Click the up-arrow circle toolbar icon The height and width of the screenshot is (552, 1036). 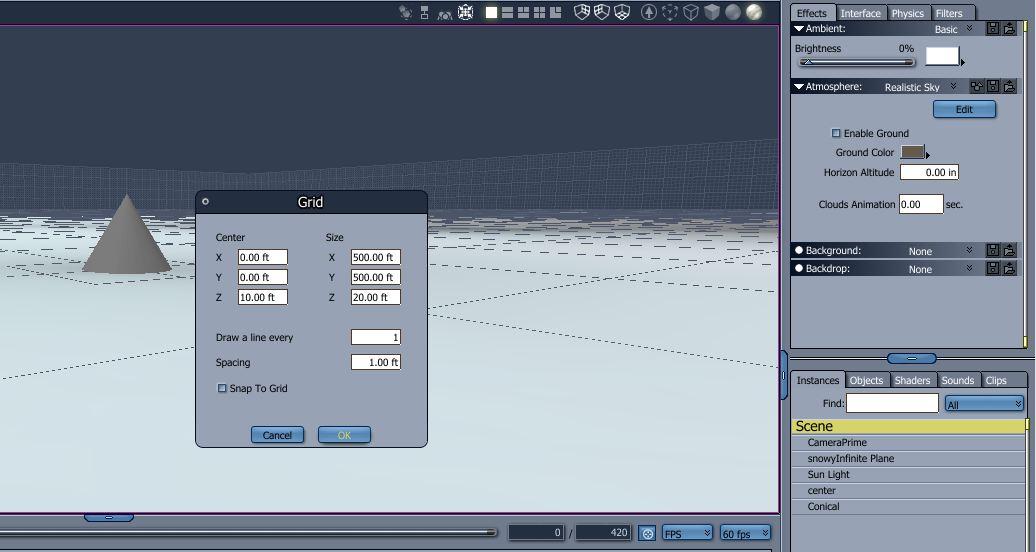tap(649, 12)
